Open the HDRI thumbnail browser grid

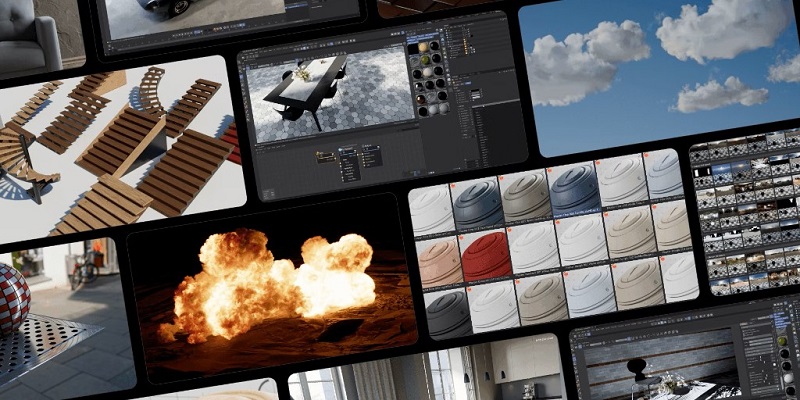pyautogui.click(x=745, y=215)
